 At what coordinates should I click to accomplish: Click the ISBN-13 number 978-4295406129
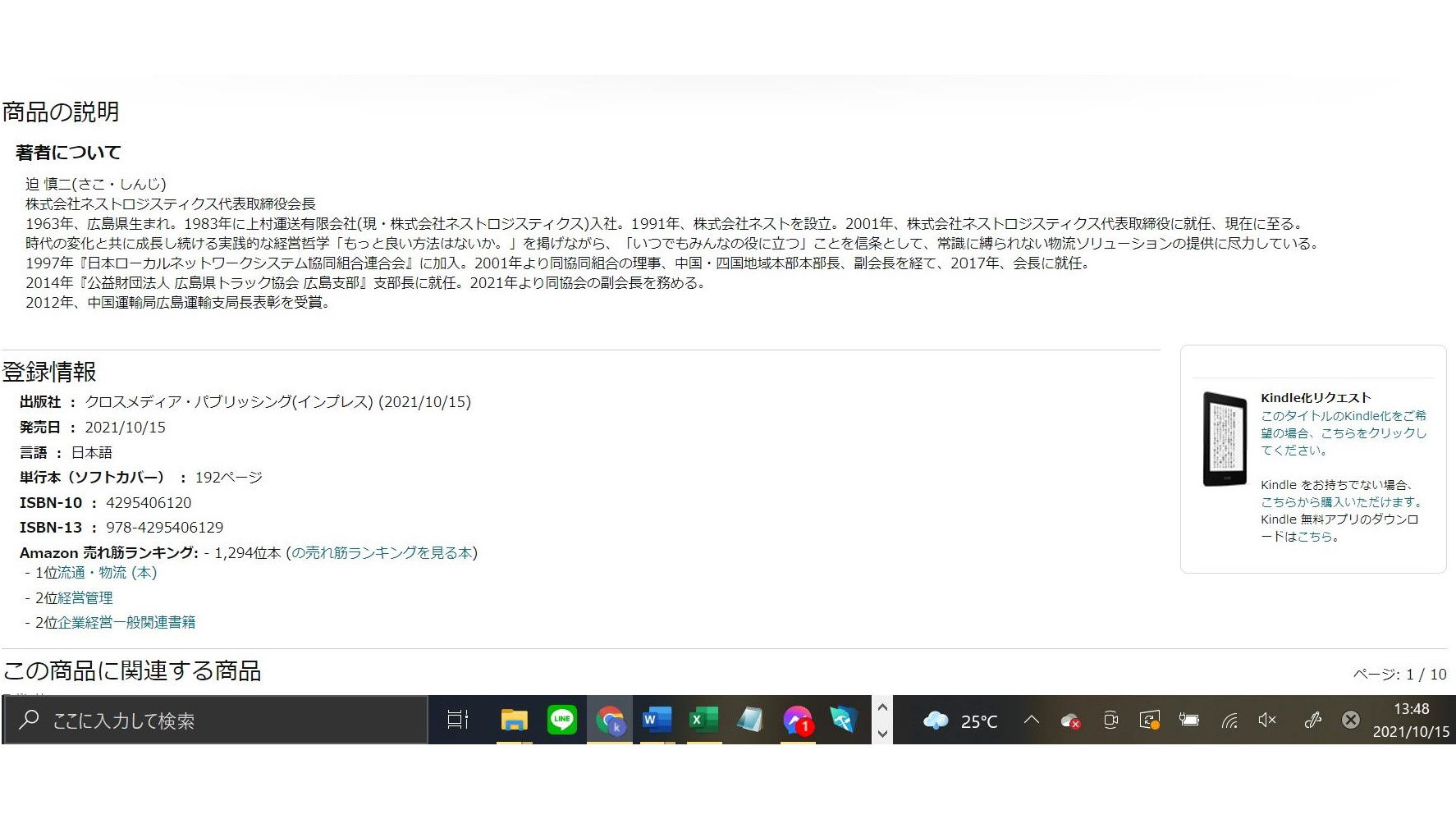(164, 527)
